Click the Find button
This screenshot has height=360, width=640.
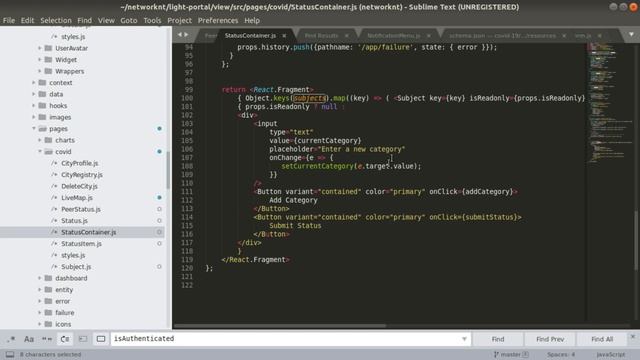pyautogui.click(x=498, y=339)
